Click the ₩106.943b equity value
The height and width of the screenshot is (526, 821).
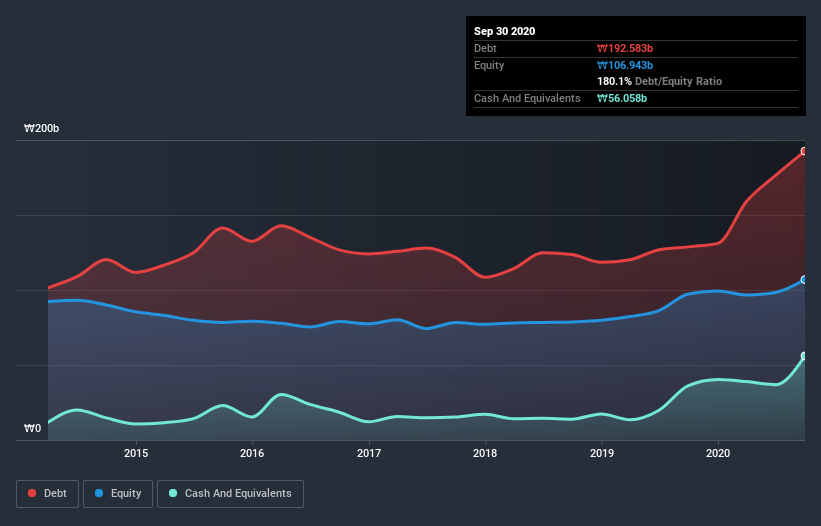(x=625, y=65)
